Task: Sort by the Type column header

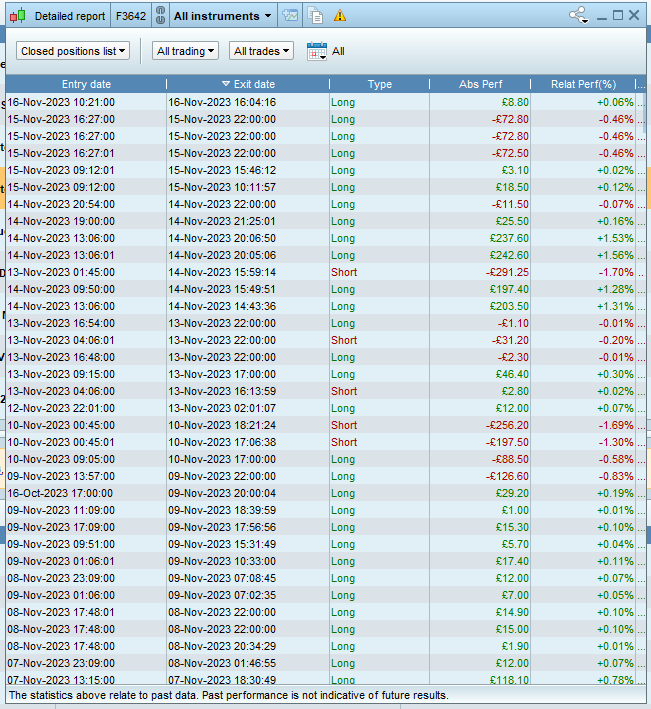Action: 380,84
